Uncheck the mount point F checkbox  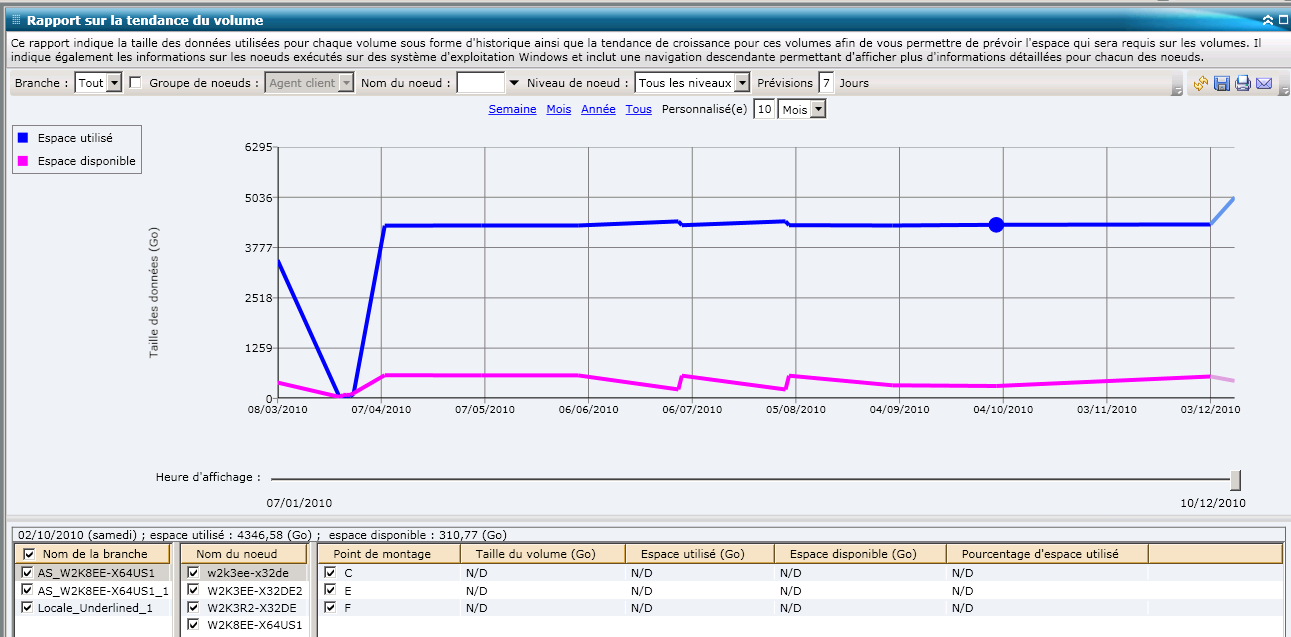tap(330, 607)
